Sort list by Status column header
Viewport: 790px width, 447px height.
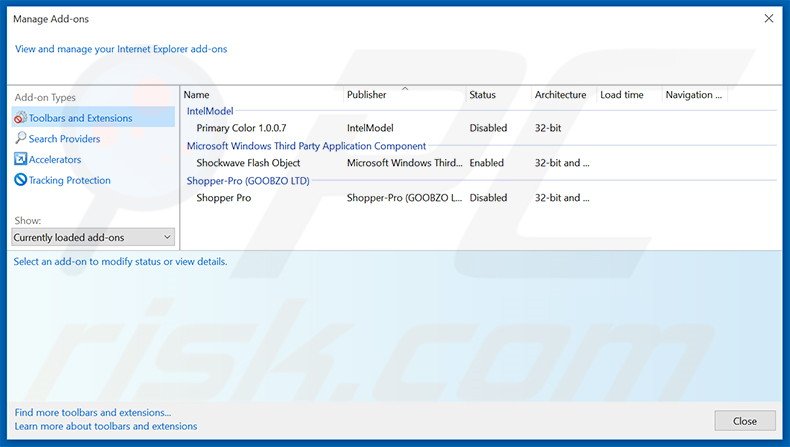pos(482,95)
